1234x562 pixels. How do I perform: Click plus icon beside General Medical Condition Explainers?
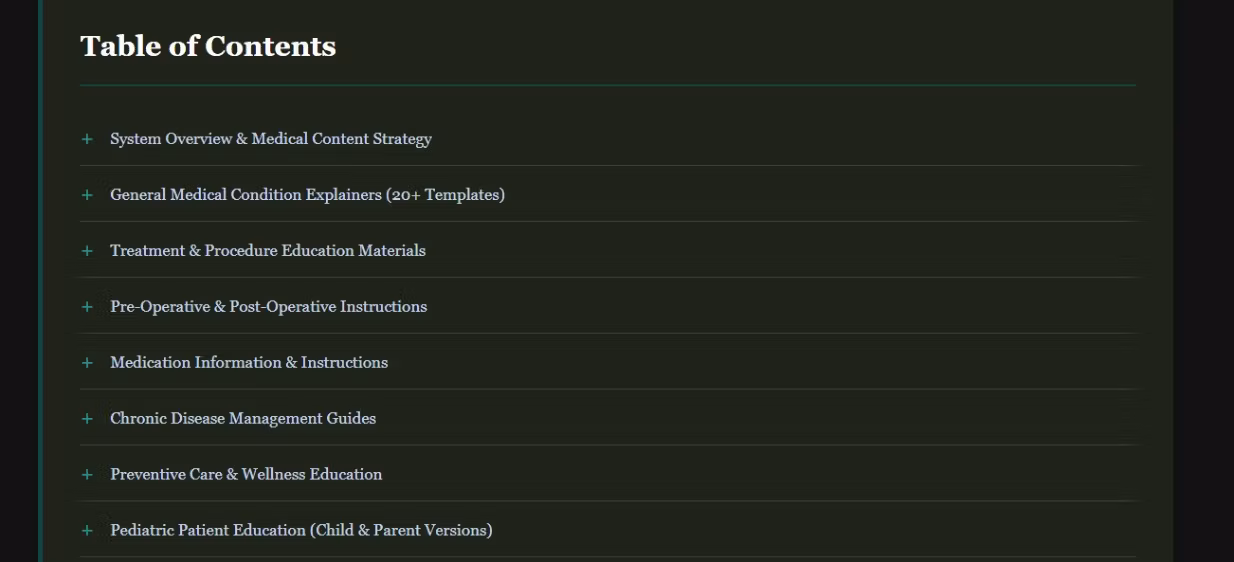87,195
